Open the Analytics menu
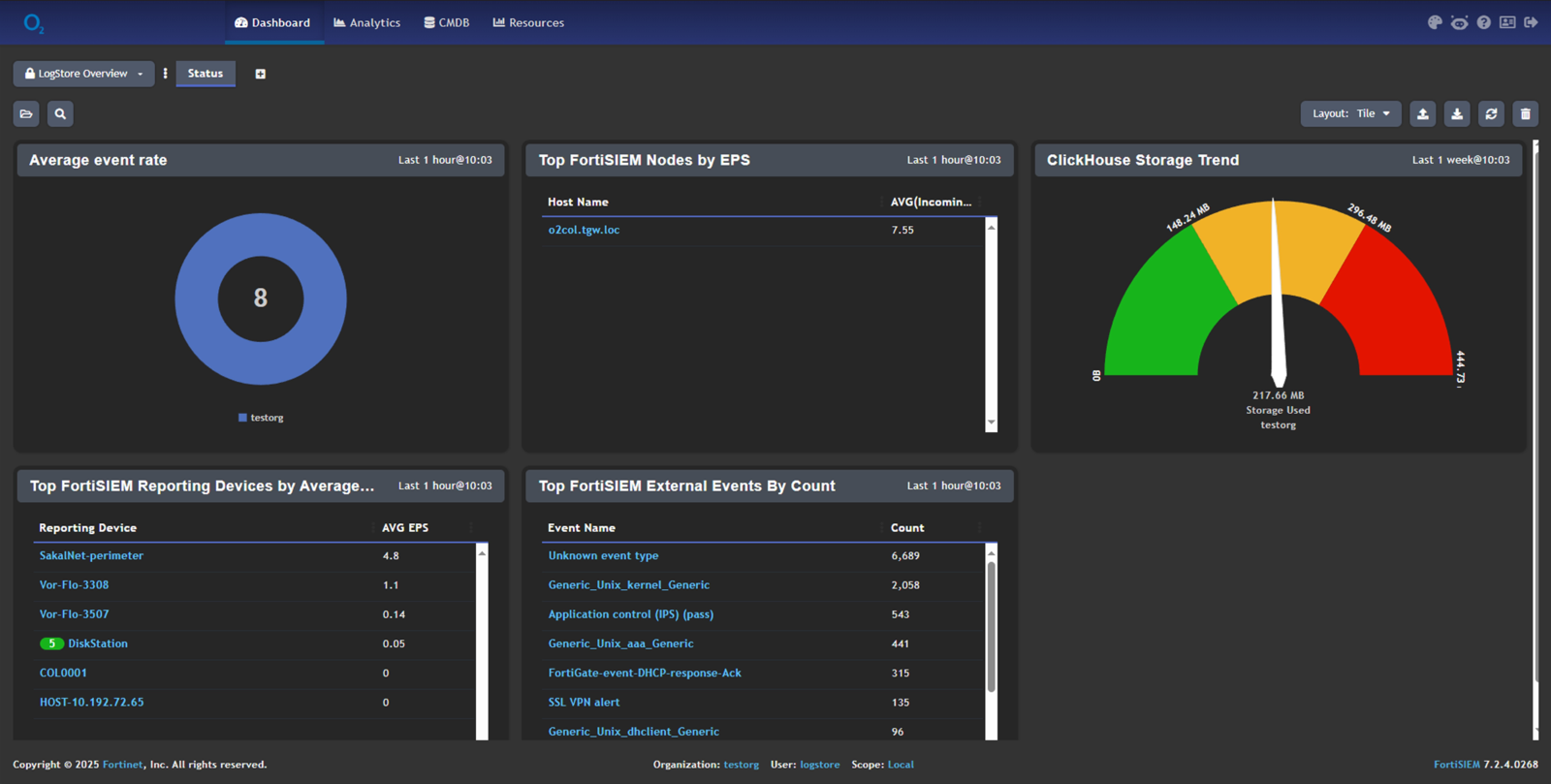 click(x=367, y=22)
